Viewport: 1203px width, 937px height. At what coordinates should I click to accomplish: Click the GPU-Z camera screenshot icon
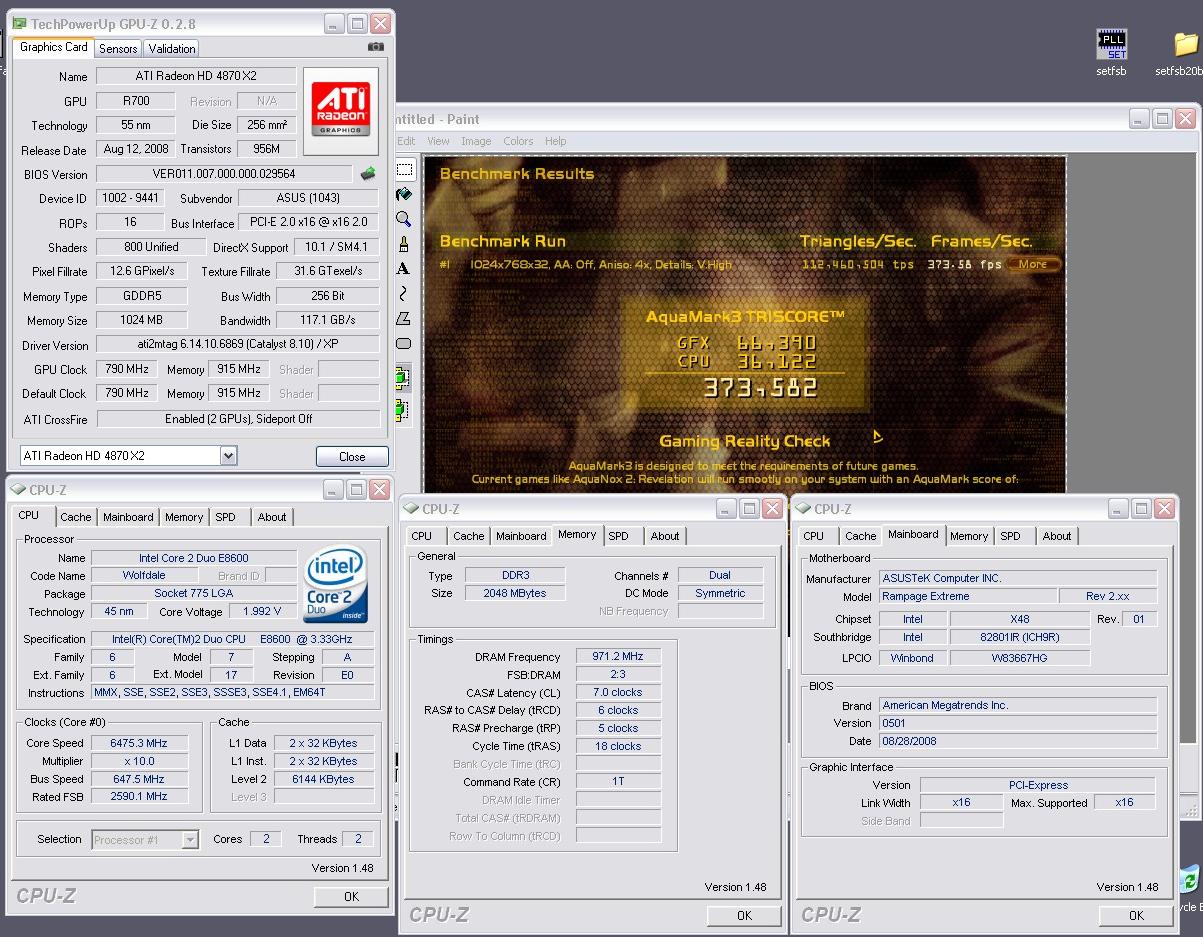(375, 47)
